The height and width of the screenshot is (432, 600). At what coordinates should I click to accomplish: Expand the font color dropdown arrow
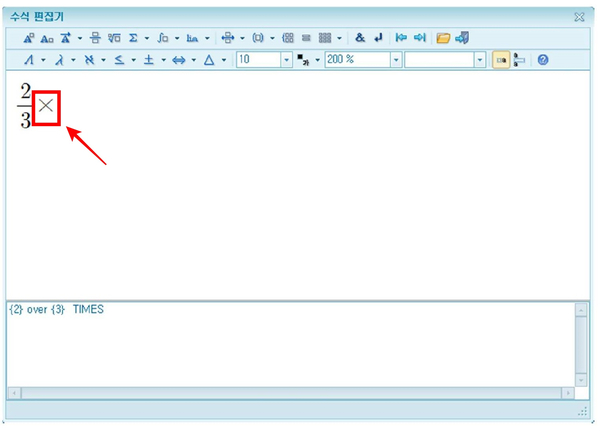[x=318, y=60]
